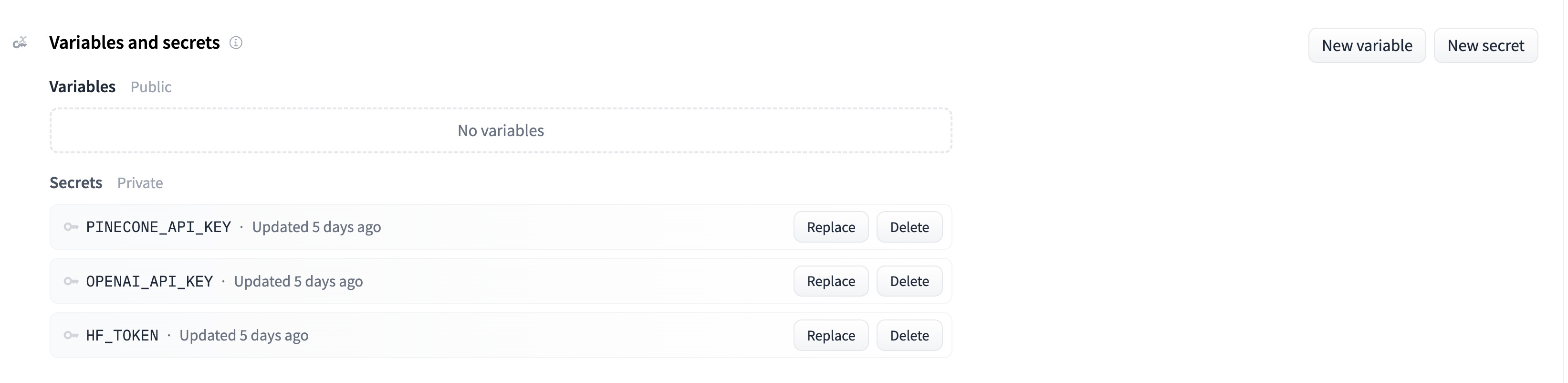
Task: Click the empty No variables area
Action: click(x=501, y=130)
